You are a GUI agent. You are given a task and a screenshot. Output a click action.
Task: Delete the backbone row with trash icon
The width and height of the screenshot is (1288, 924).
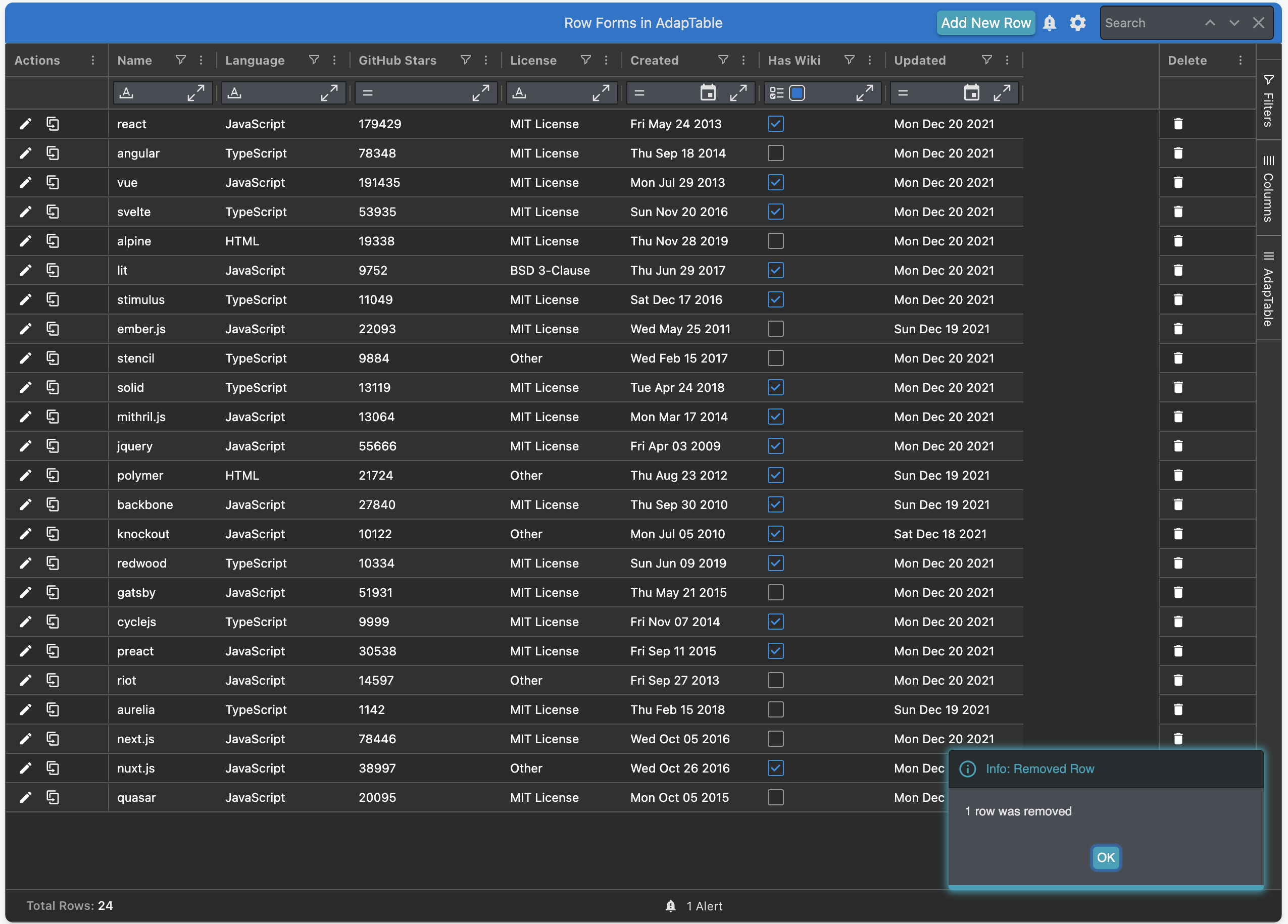1178,504
